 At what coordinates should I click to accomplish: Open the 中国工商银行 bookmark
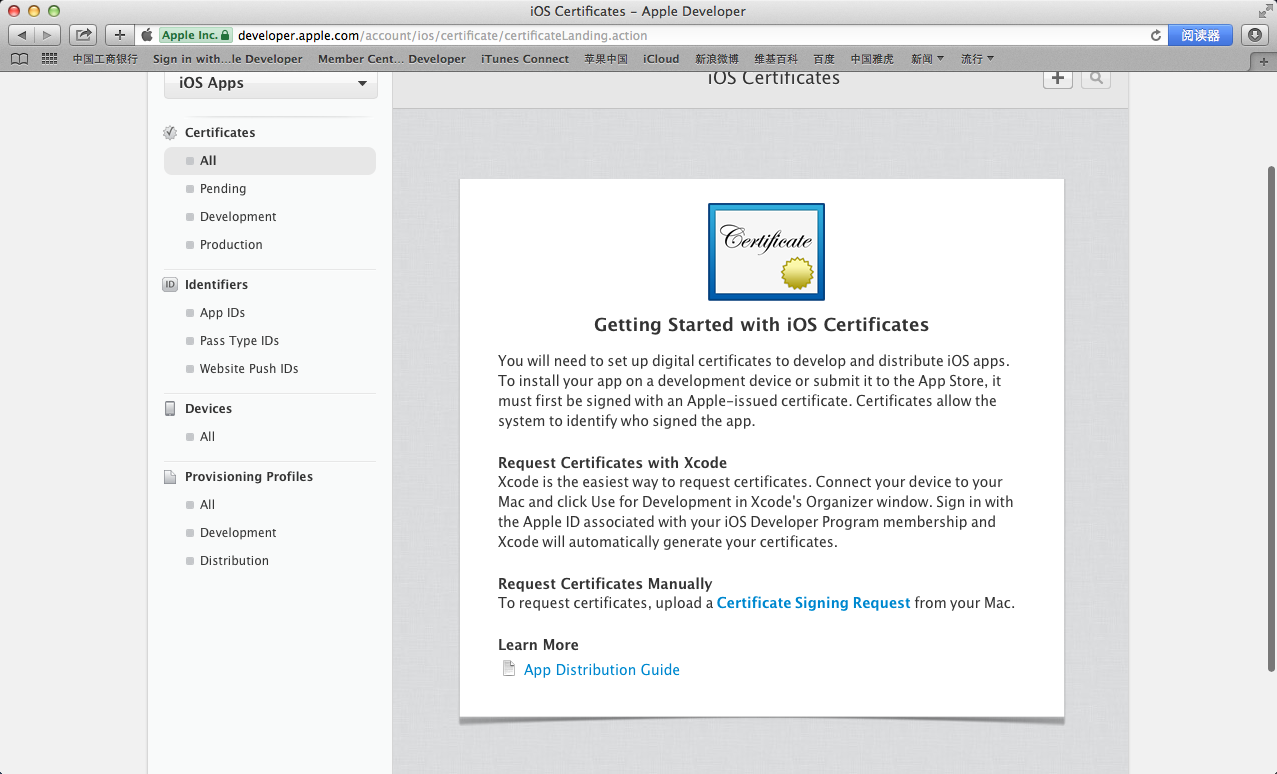[x=105, y=59]
